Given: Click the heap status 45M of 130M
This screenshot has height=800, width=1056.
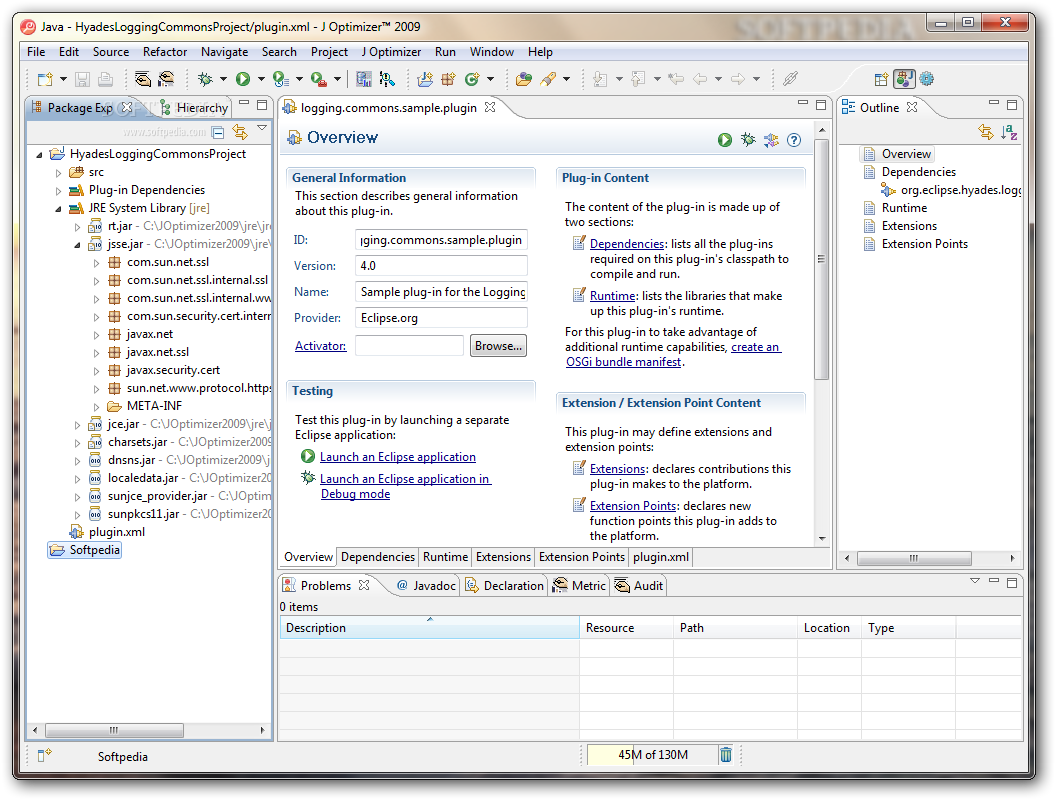Looking at the screenshot, I should click(652, 755).
